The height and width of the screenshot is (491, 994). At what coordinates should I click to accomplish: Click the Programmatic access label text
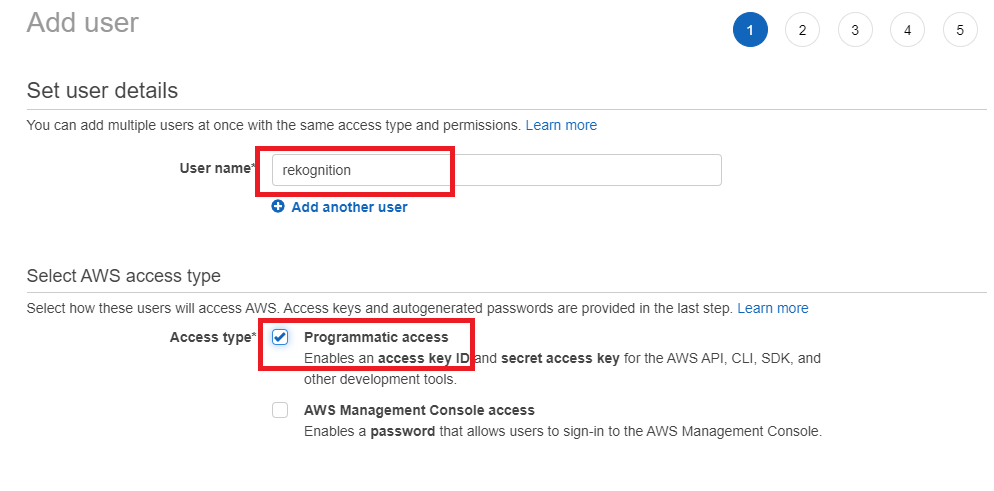coord(376,338)
